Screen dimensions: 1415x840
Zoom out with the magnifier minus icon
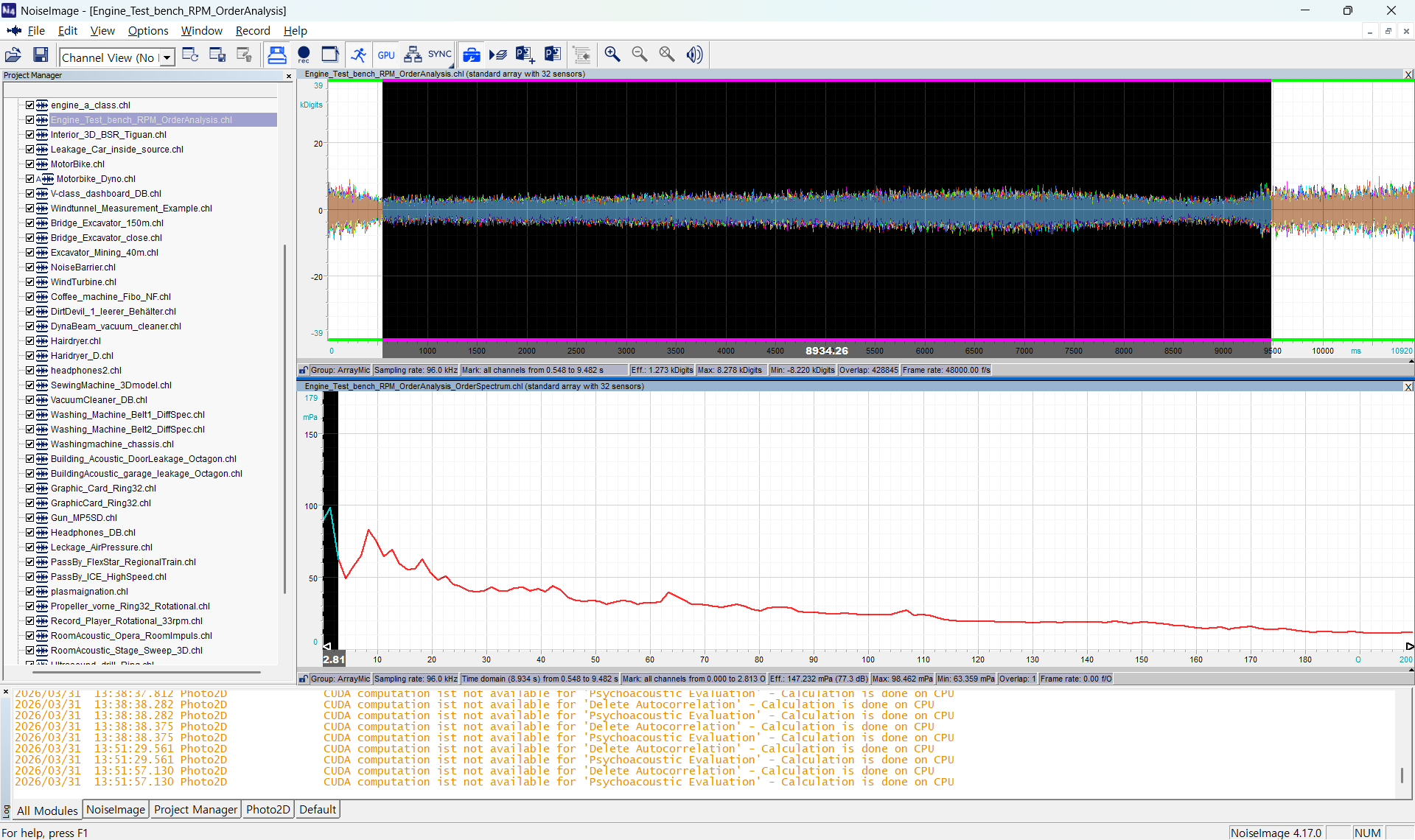tap(640, 55)
